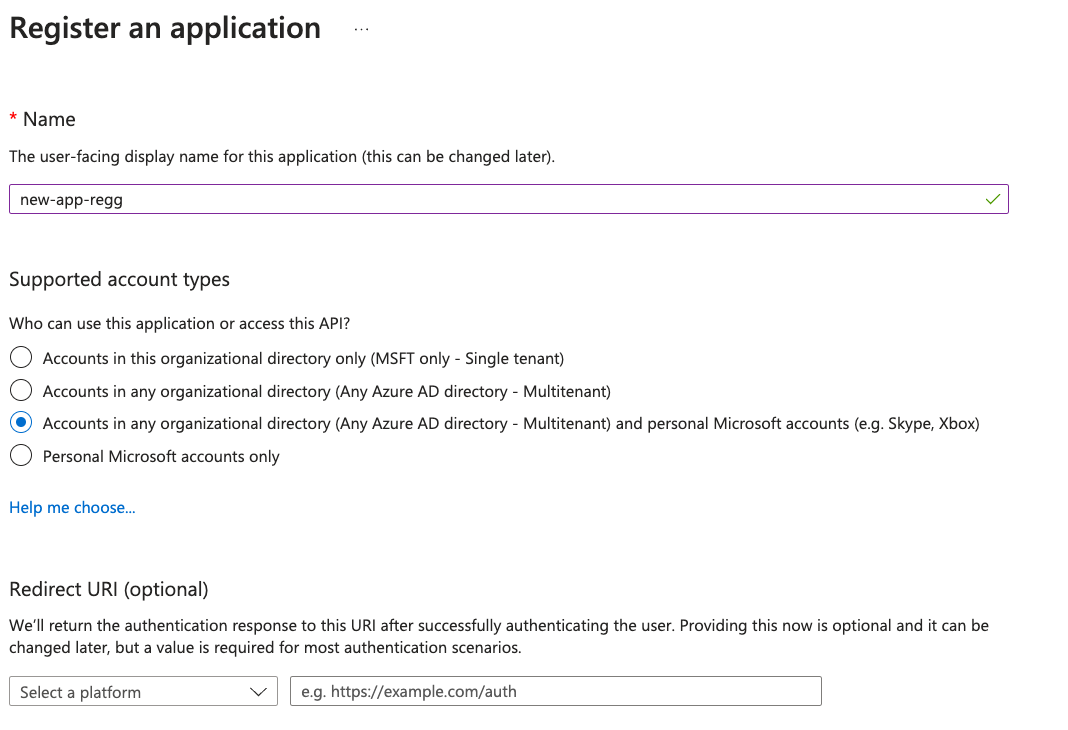The width and height of the screenshot is (1068, 730).
Task: Click inside the application display name box
Action: 500,199
